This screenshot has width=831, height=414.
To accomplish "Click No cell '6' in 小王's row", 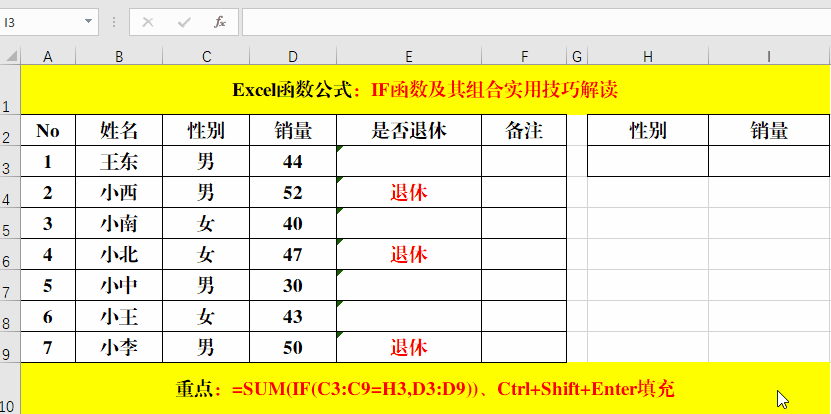I will (x=48, y=316).
